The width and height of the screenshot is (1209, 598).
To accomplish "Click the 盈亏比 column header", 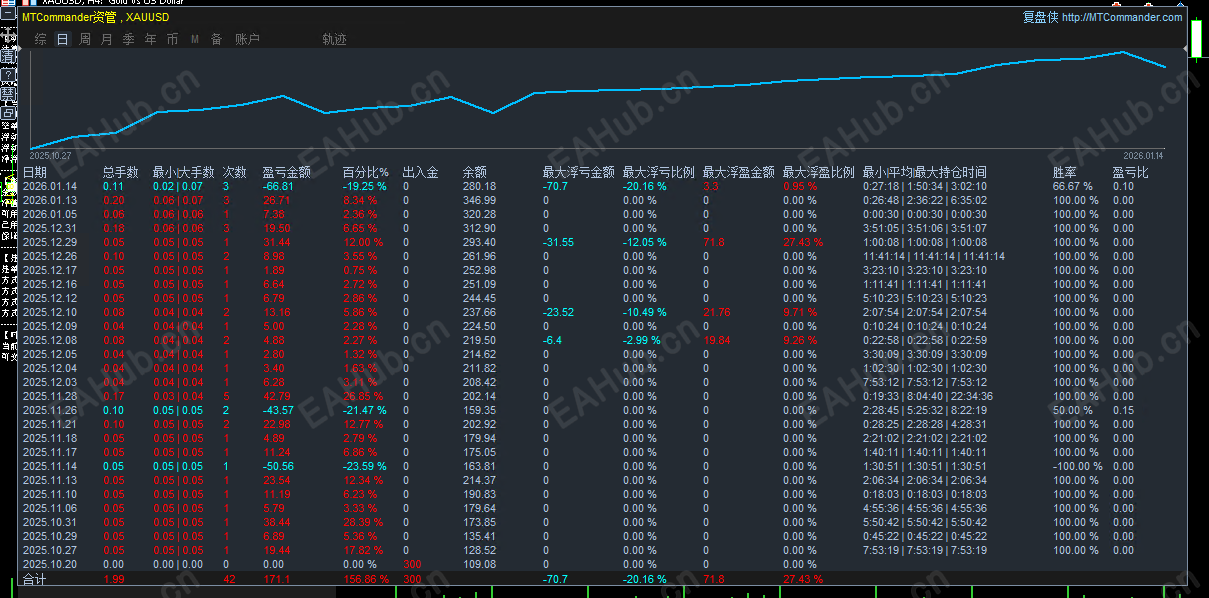I will coord(1131,172).
